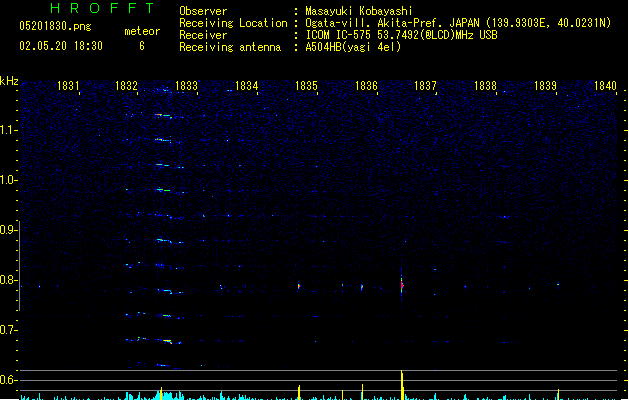Click the 1.1 kHz frequency label
Viewport: 629px width, 400px height.
8,130
